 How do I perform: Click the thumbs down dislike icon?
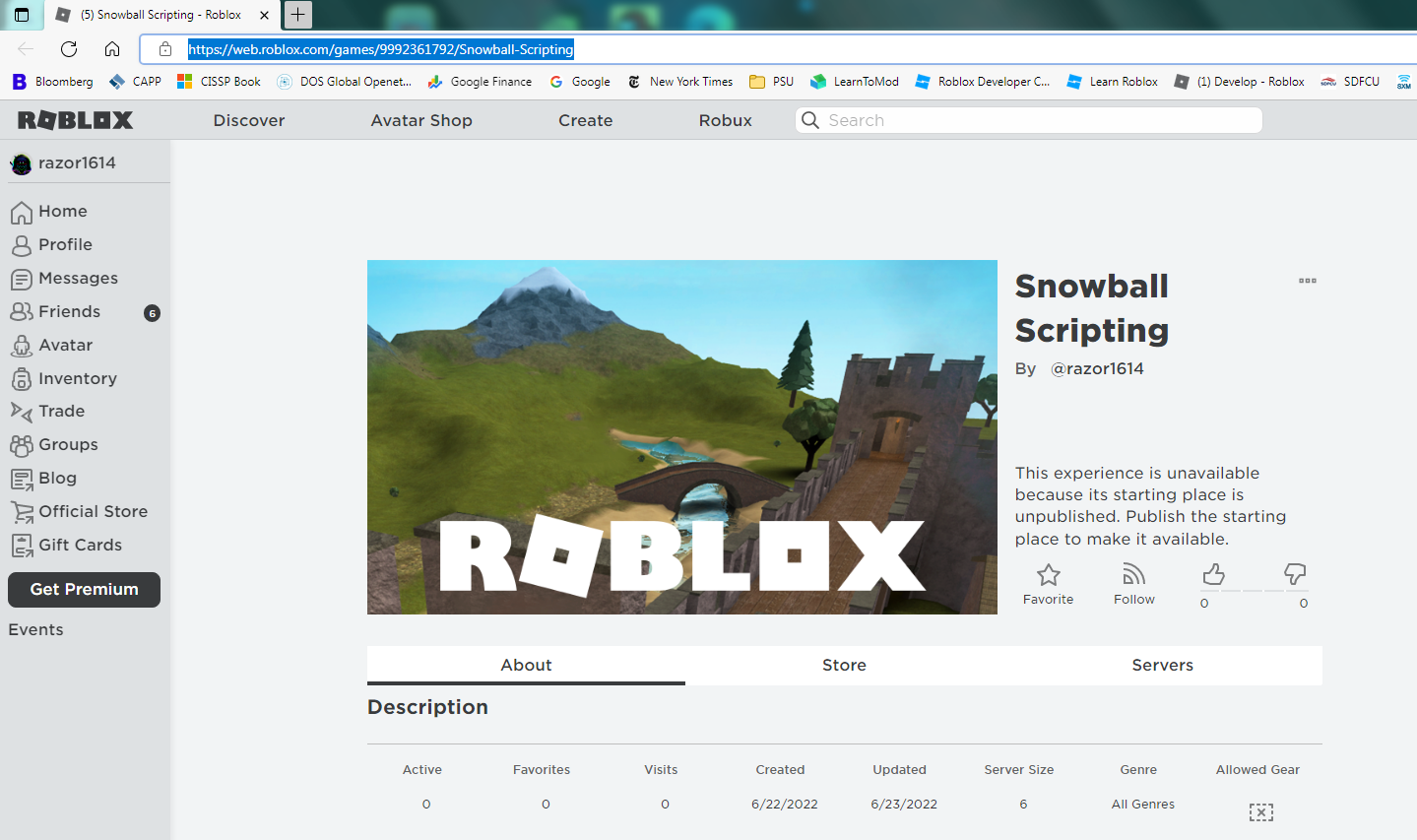[1295, 573]
